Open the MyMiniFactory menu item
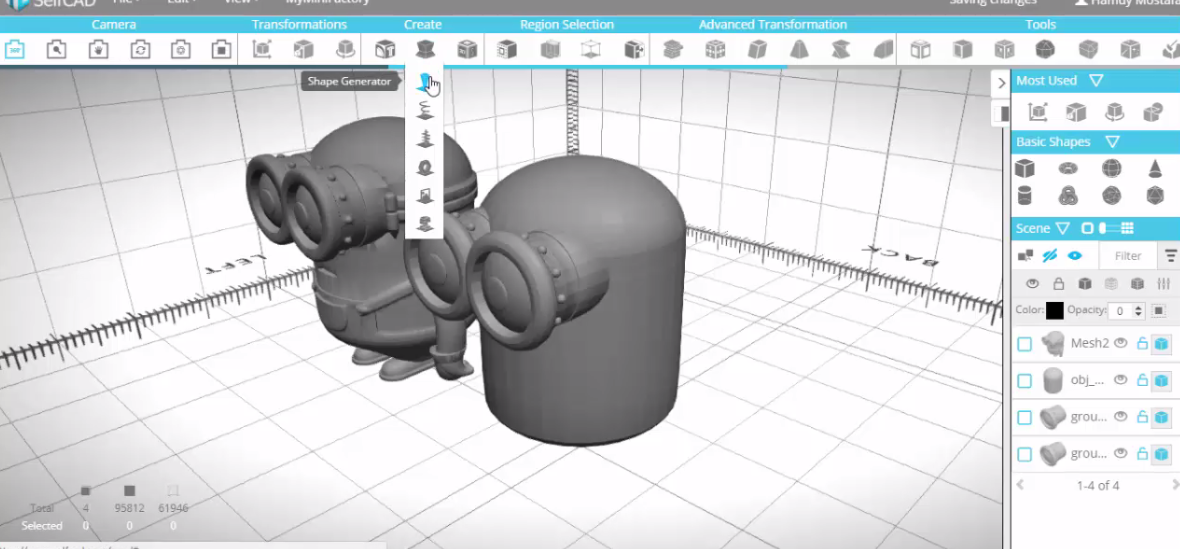This screenshot has width=1180, height=549. (327, 2)
